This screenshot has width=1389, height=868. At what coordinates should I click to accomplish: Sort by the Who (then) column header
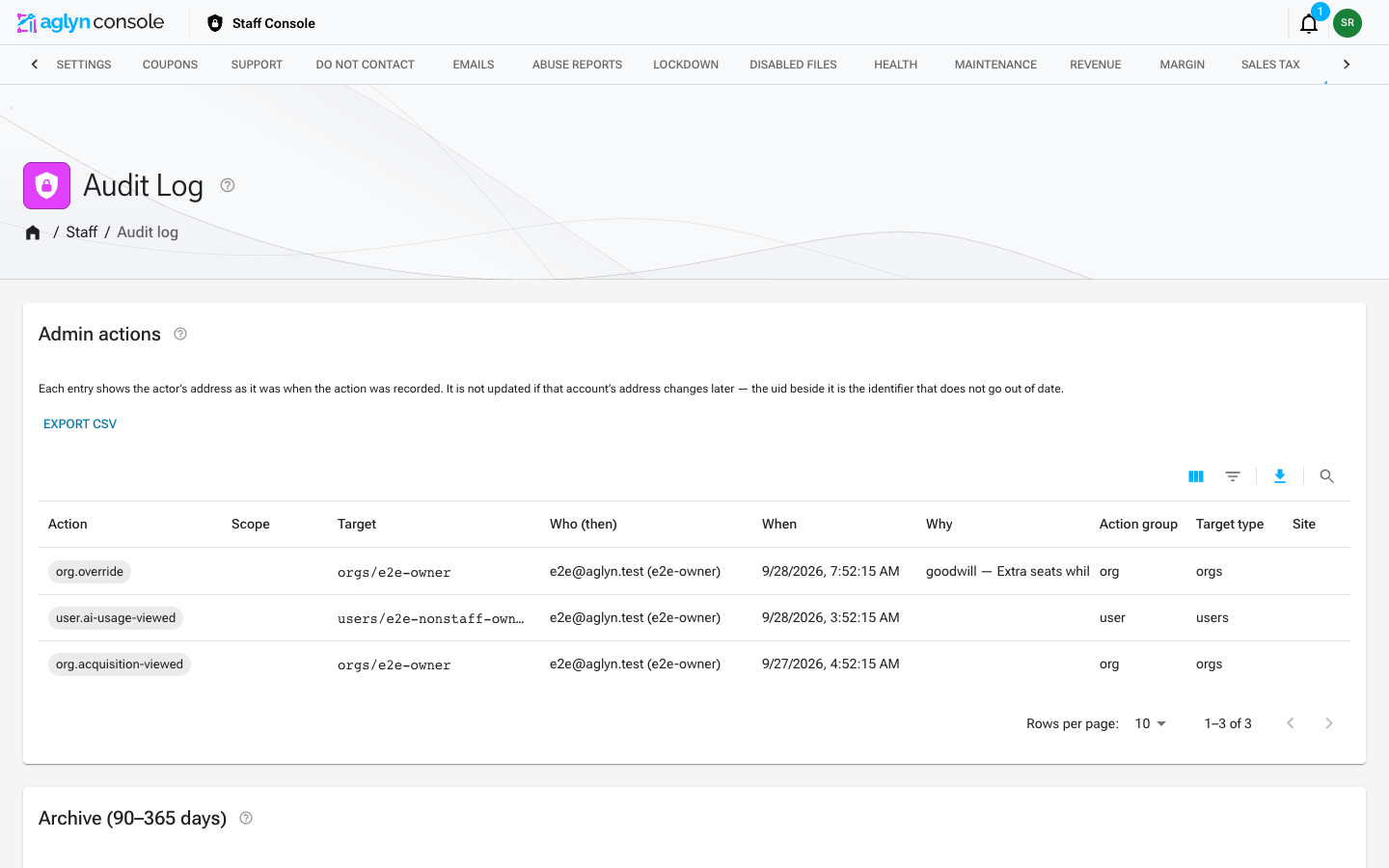click(x=584, y=525)
